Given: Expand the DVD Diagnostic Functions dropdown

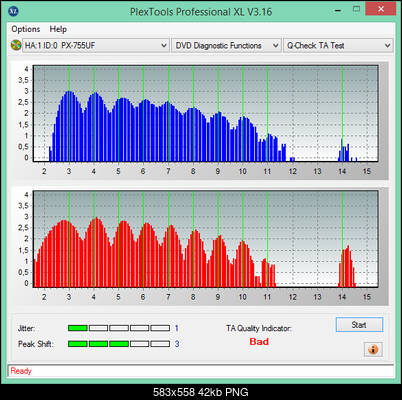Looking at the screenshot, I should 226,45.
